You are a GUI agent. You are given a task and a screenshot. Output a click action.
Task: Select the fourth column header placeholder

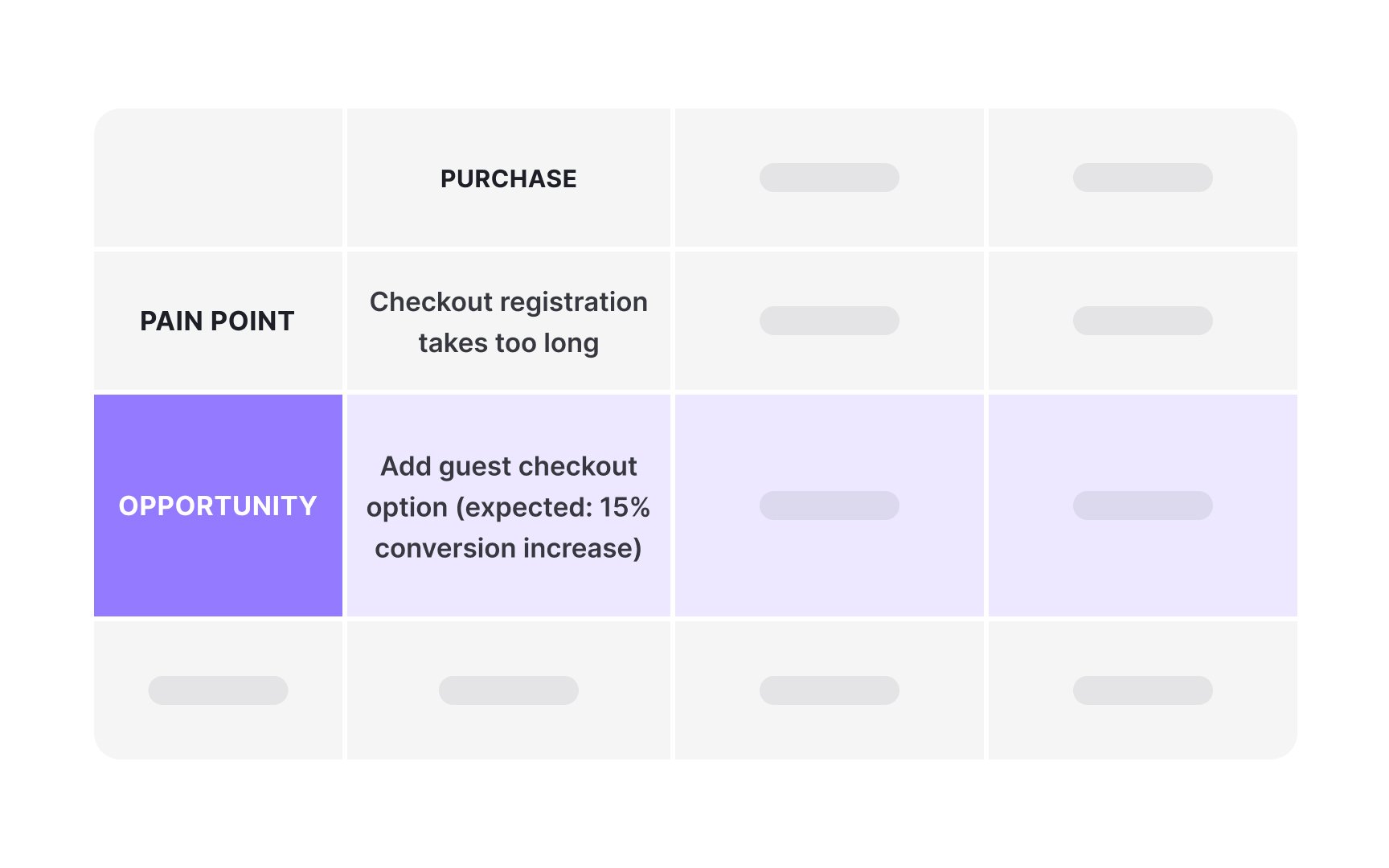click(x=1142, y=178)
